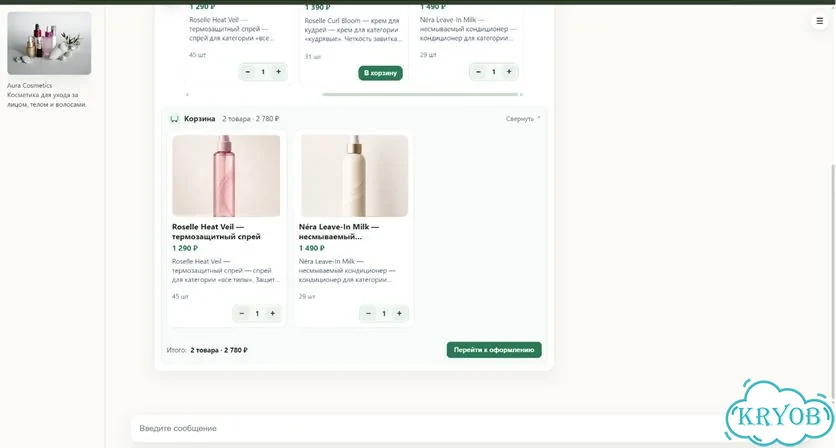Image resolution: width=836 pixels, height=448 pixels.
Task: Click the horizontal product carousel scrollbar
Action: pos(420,94)
